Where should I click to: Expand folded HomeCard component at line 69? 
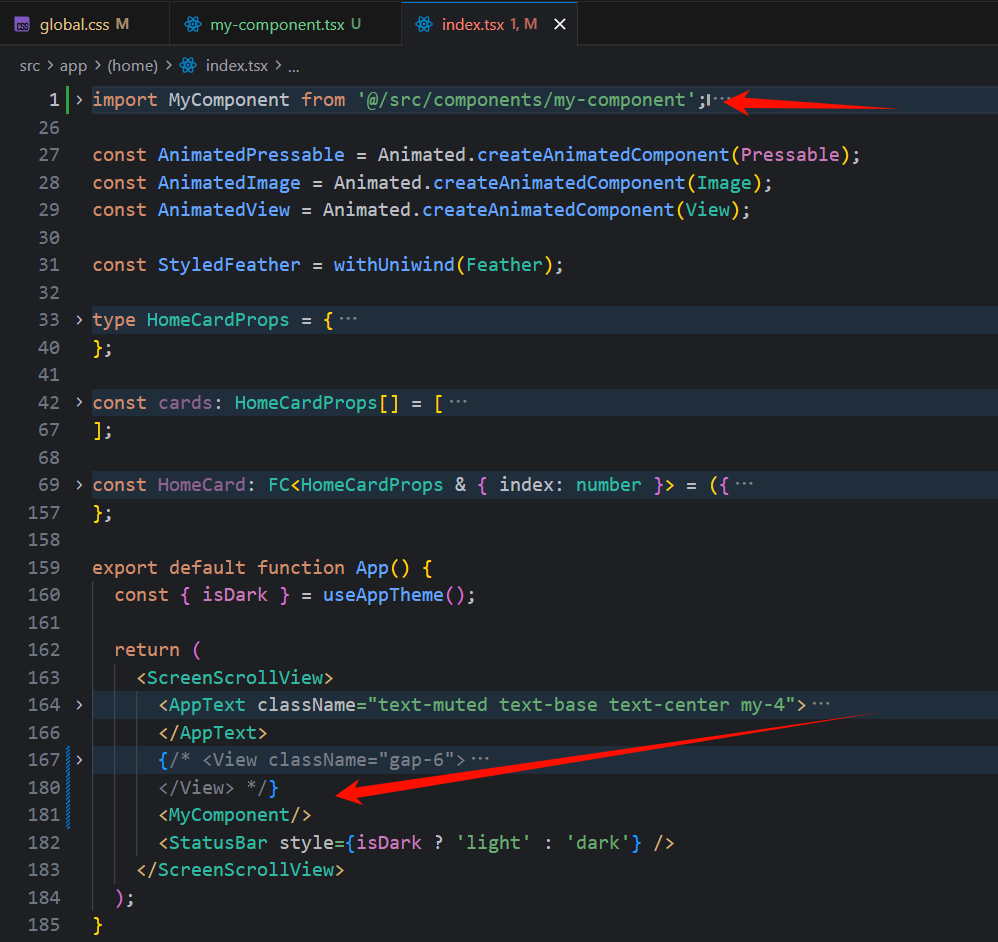pyautogui.click(x=79, y=485)
